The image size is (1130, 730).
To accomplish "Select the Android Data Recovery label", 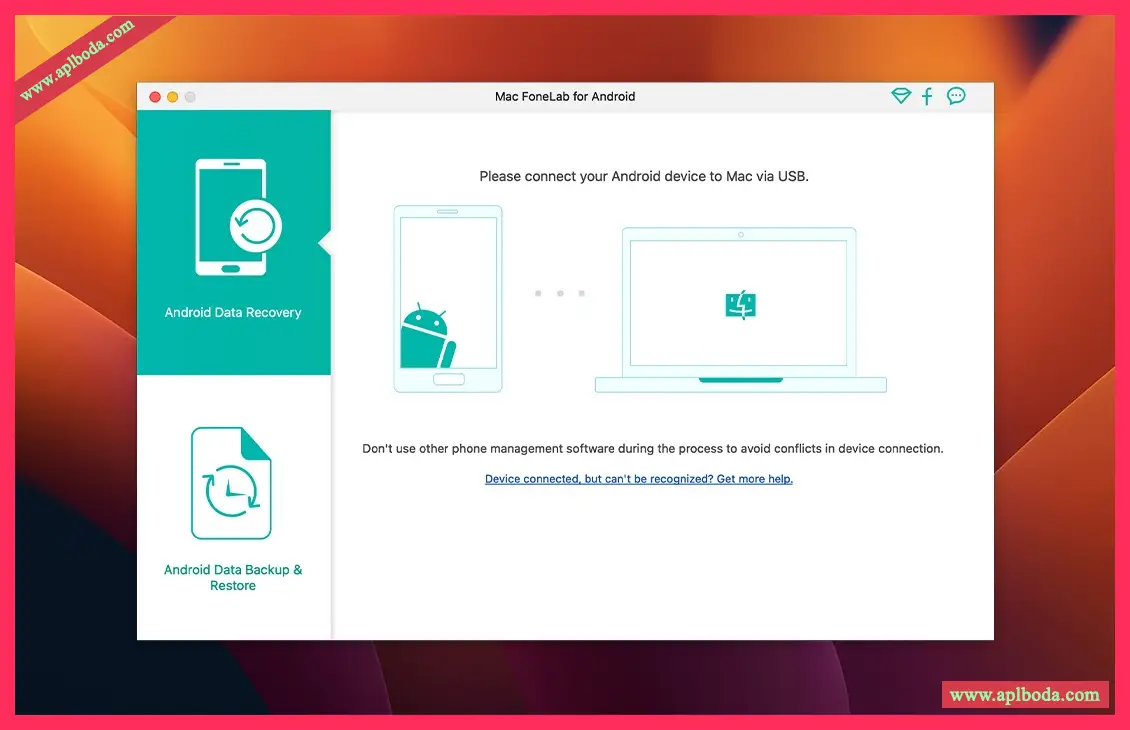I will click(x=233, y=313).
